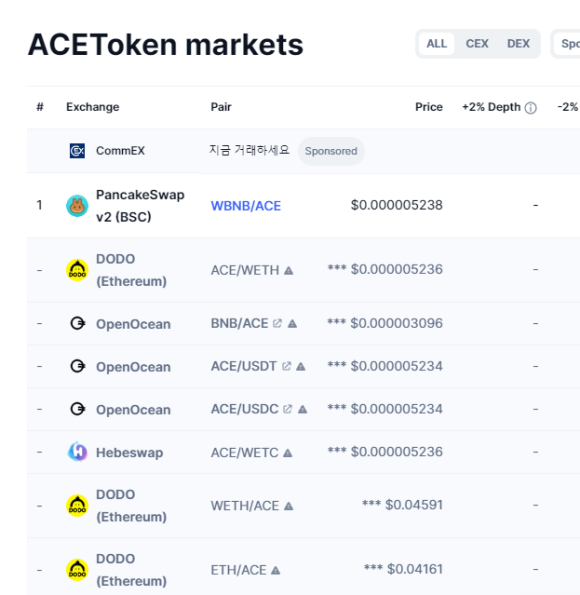Viewport: 580px width, 595px height.
Task: Click the OpenOcean logo in the ACE/USDC row
Action: 78,409
